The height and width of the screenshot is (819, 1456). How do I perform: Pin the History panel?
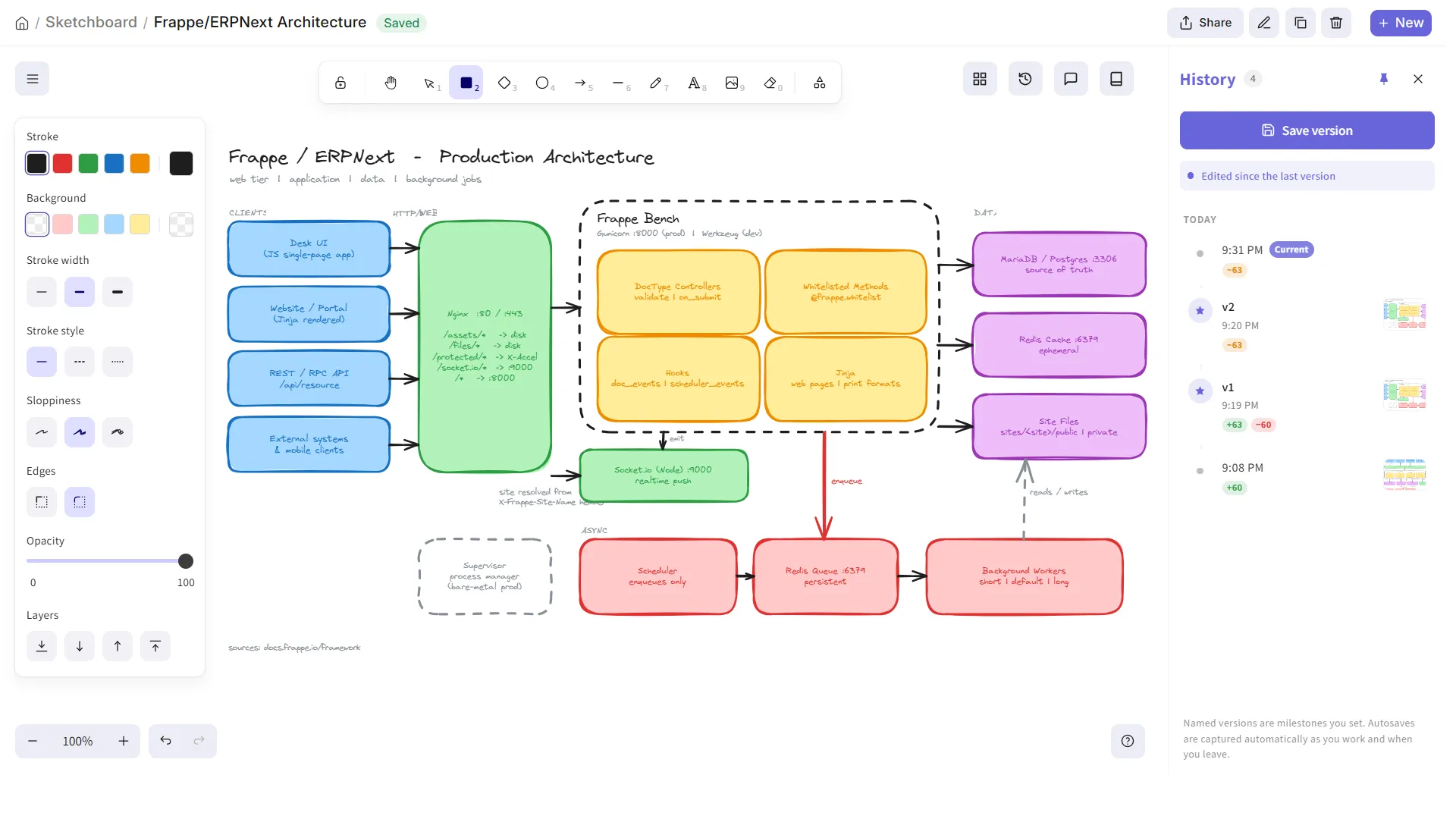pyautogui.click(x=1384, y=79)
